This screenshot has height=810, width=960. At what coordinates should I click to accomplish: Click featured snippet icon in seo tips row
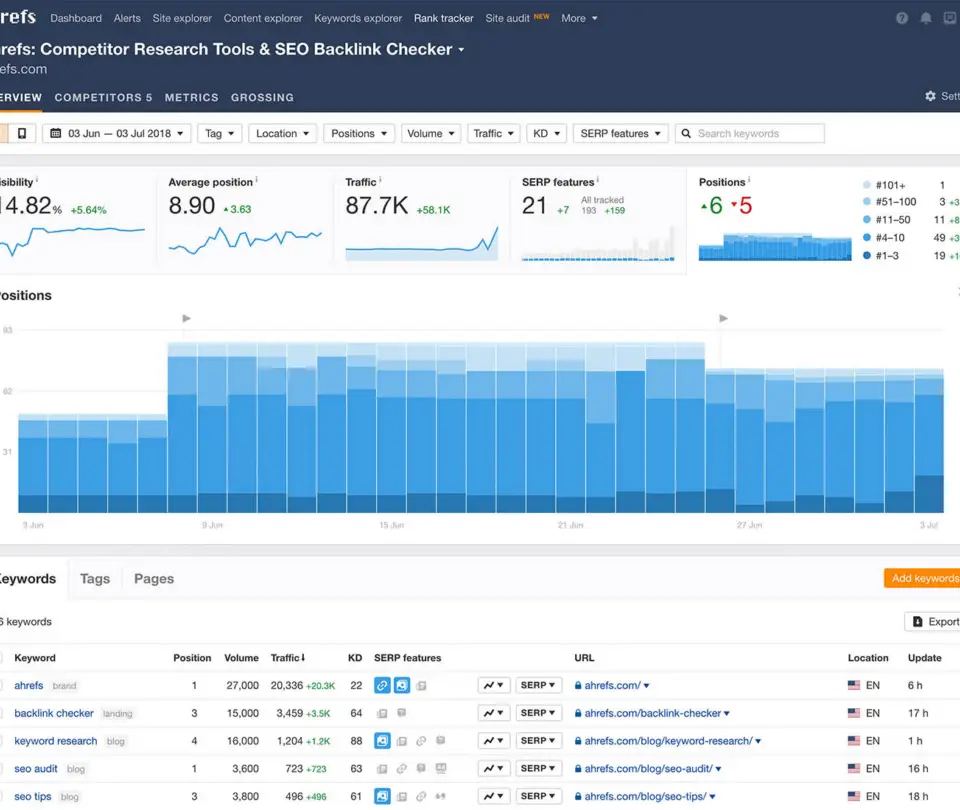coord(382,797)
